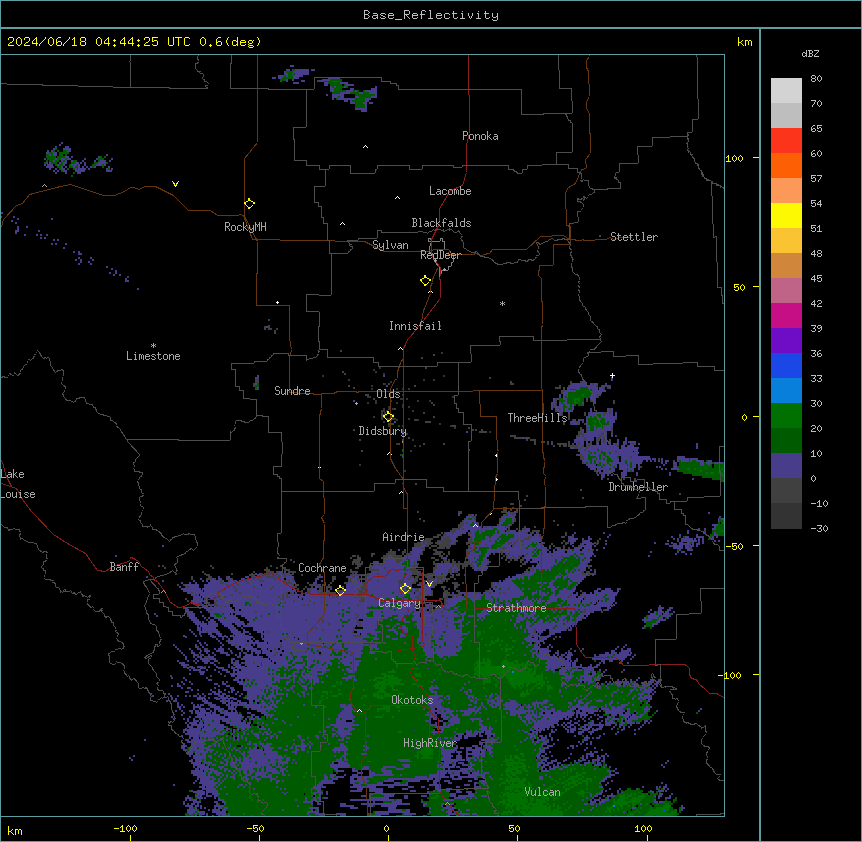
Task: Click the Airdrie city label
Action: click(x=403, y=537)
